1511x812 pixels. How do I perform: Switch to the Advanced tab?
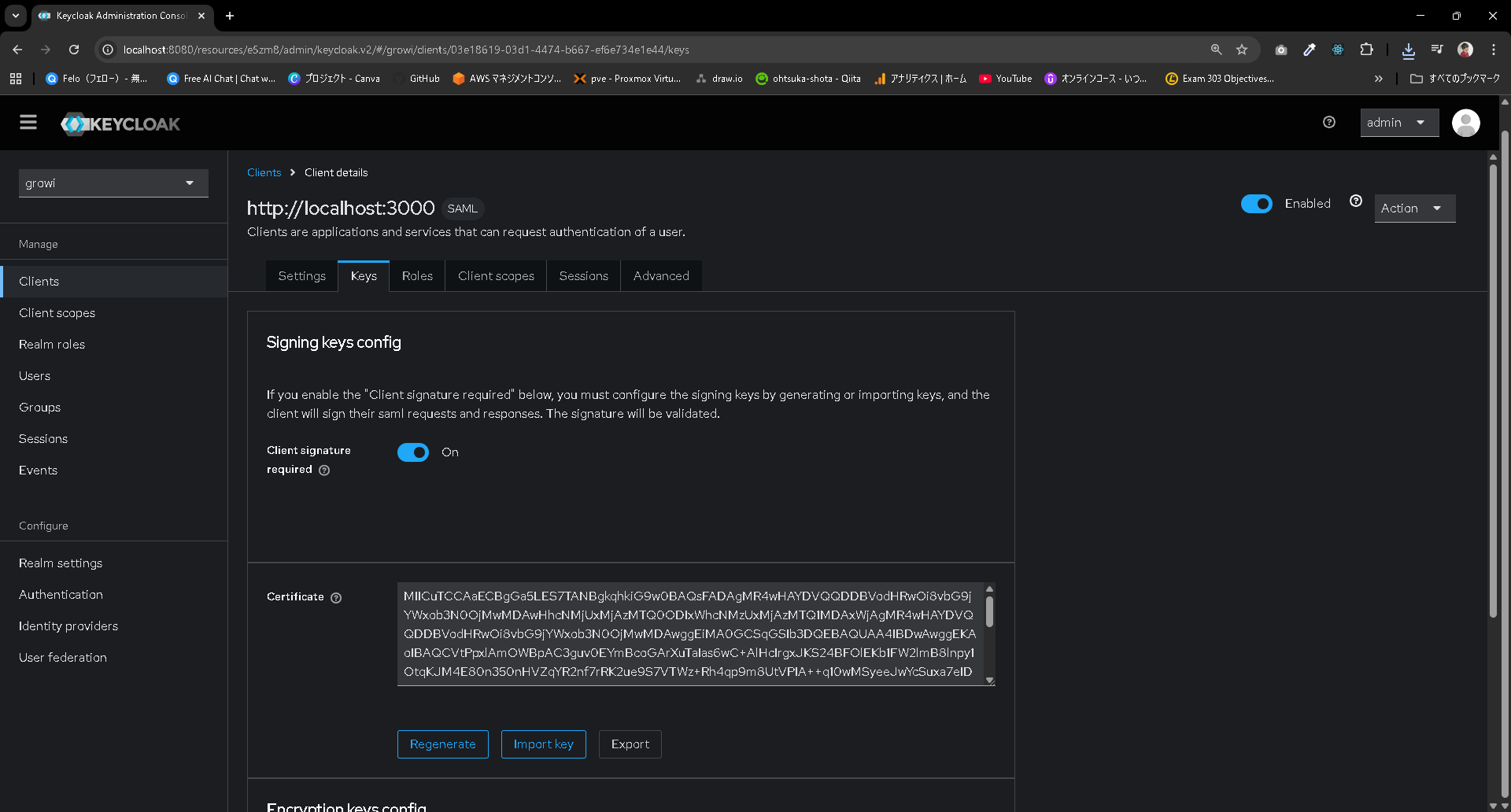pyautogui.click(x=661, y=276)
